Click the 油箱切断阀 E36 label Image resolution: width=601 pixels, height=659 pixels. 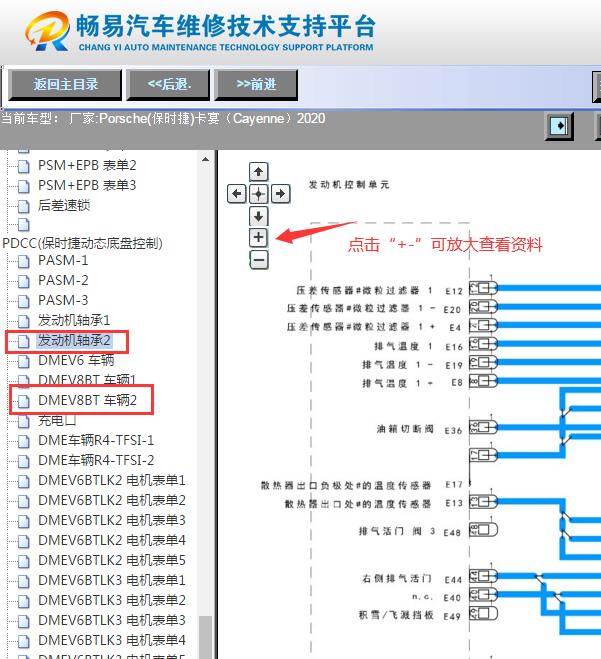pos(419,430)
